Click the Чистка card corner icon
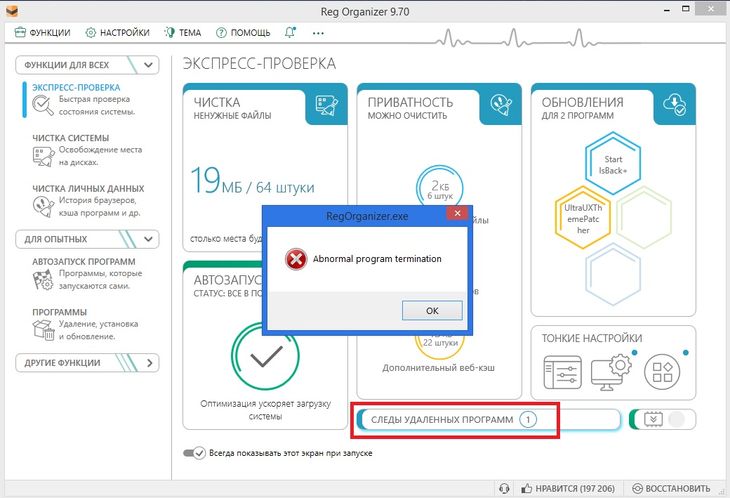730x498 pixels. pos(326,105)
